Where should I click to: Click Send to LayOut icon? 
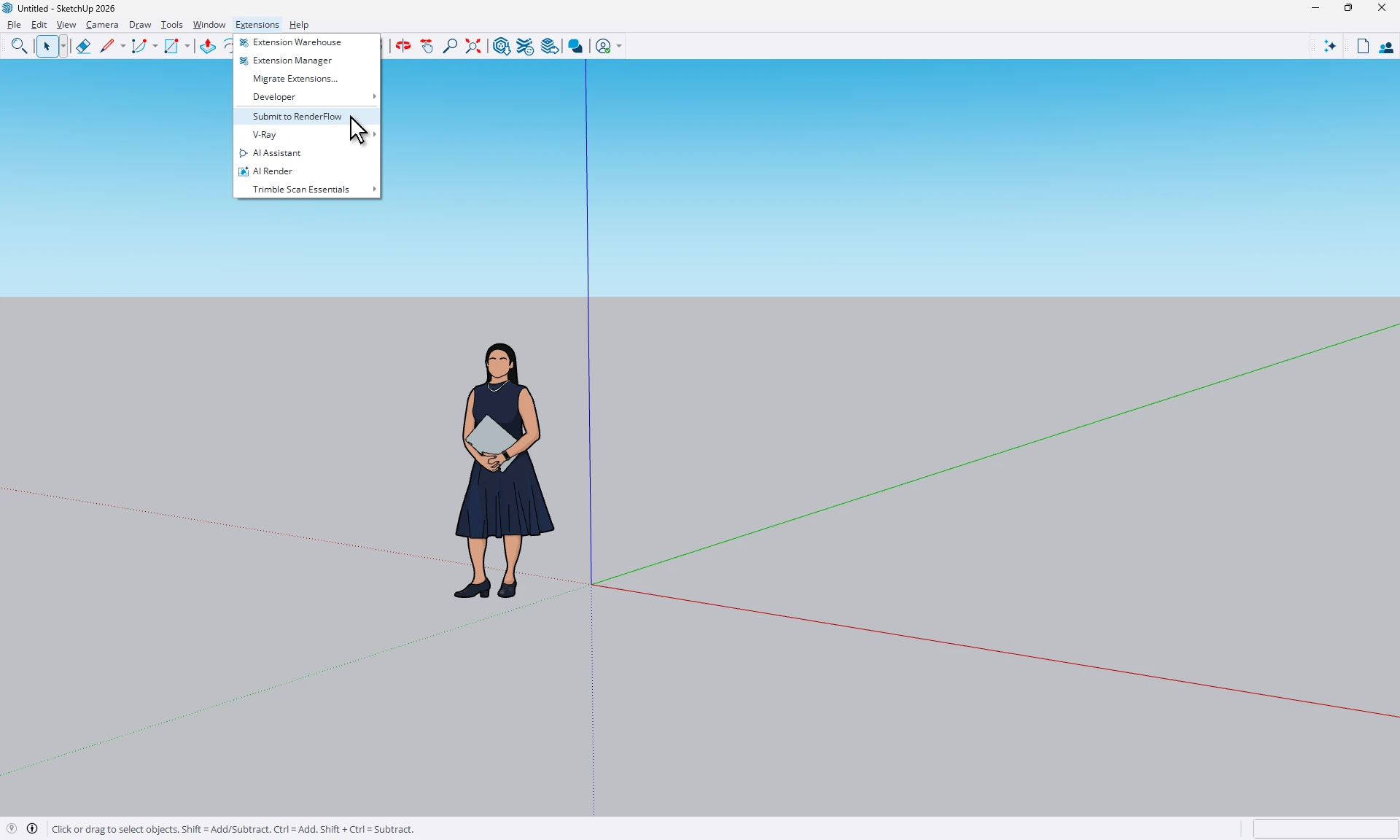tap(551, 47)
